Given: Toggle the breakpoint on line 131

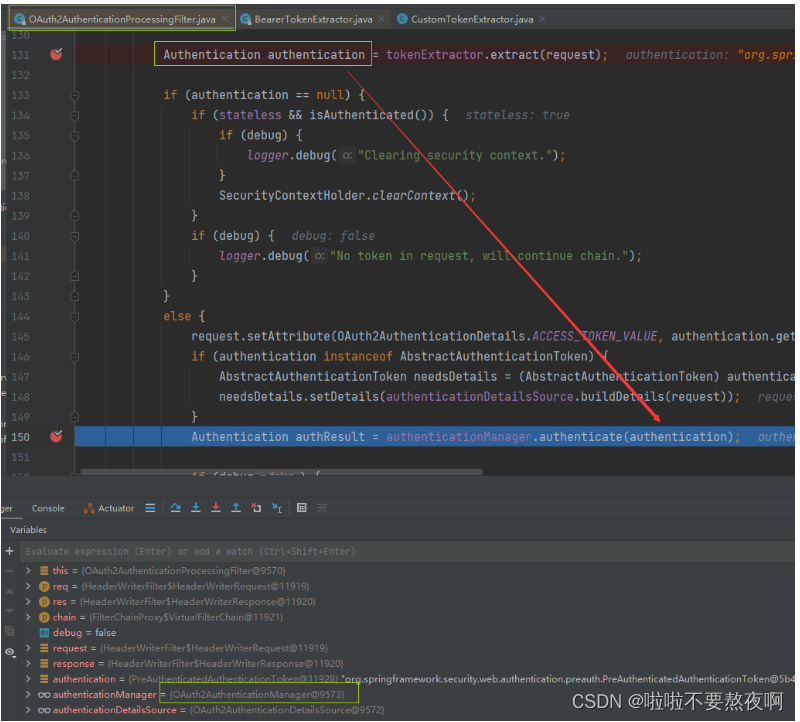Looking at the screenshot, I should (x=56, y=54).
